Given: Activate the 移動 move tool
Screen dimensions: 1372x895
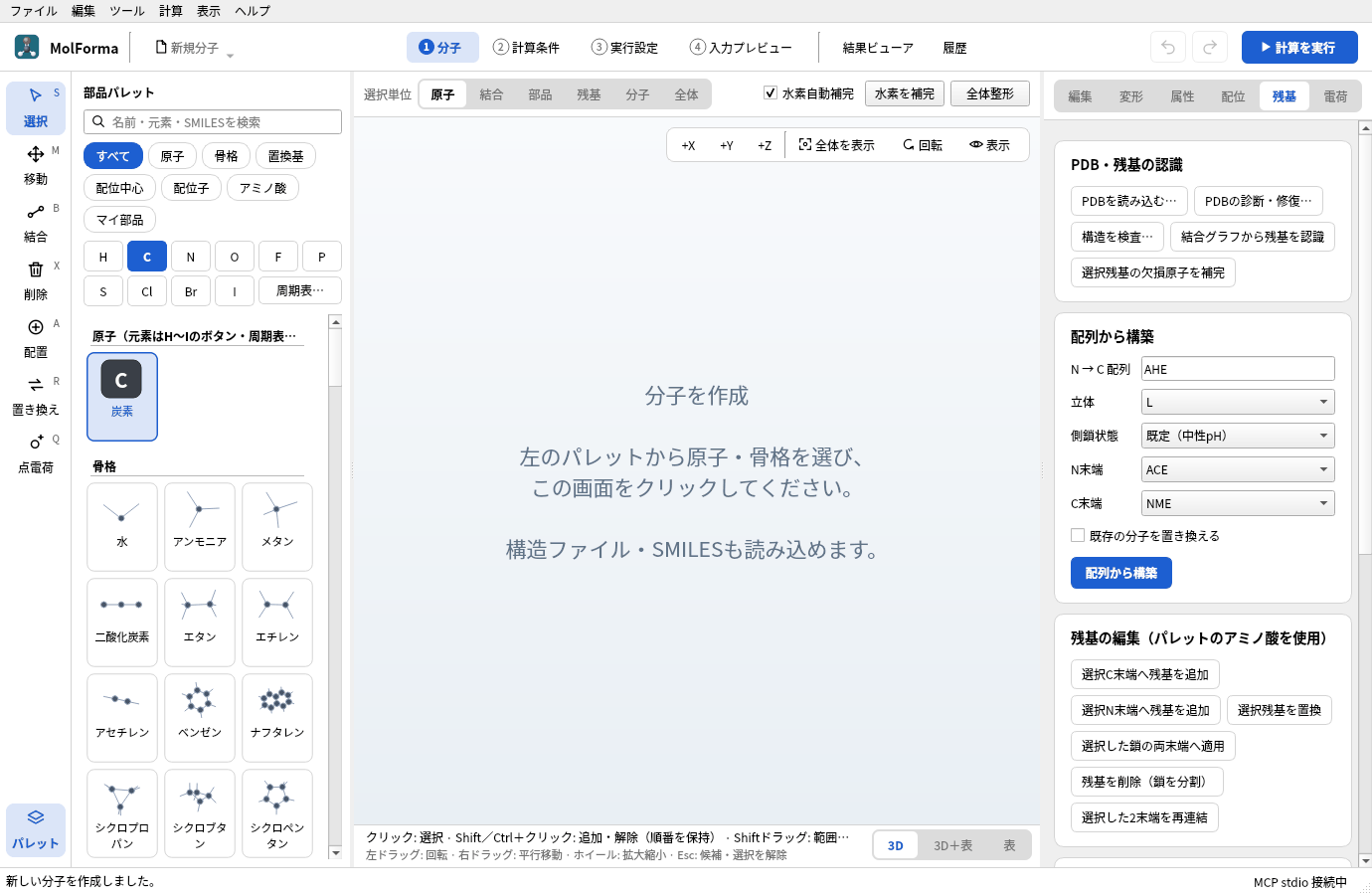Looking at the screenshot, I should point(36,165).
